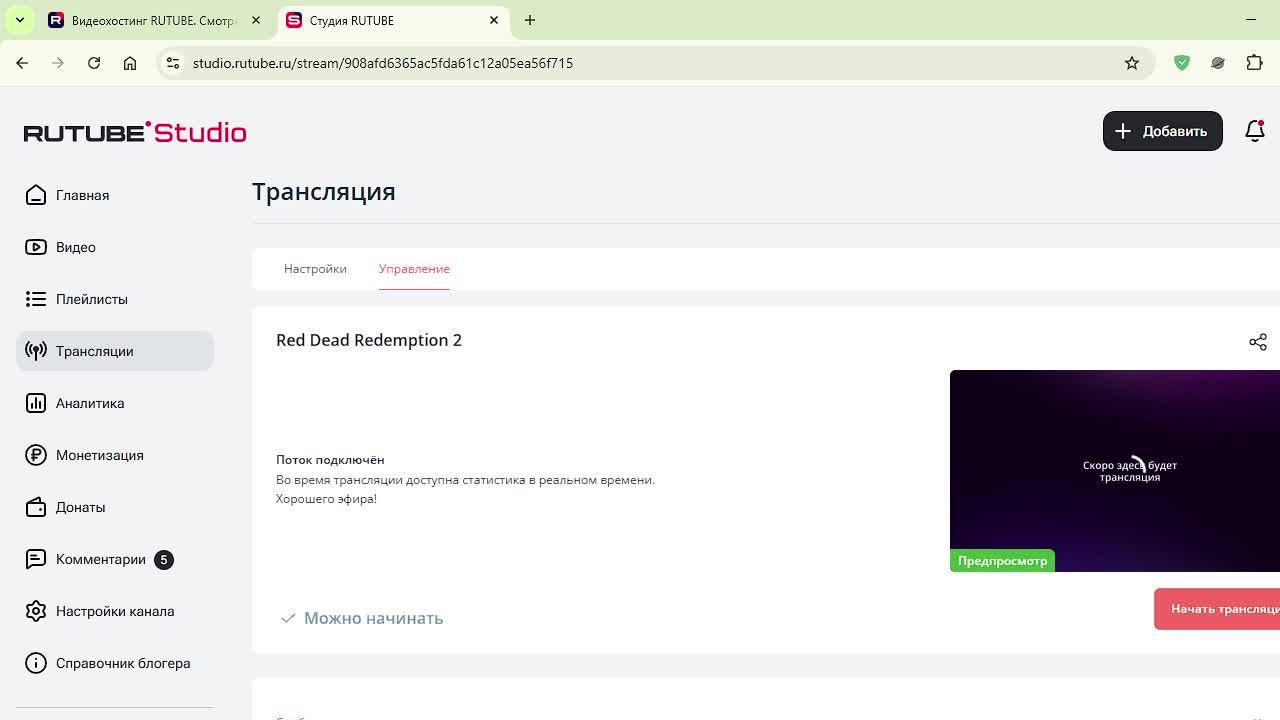Click the Red Dead Redemption 2 title
The height and width of the screenshot is (720, 1280).
click(x=369, y=340)
